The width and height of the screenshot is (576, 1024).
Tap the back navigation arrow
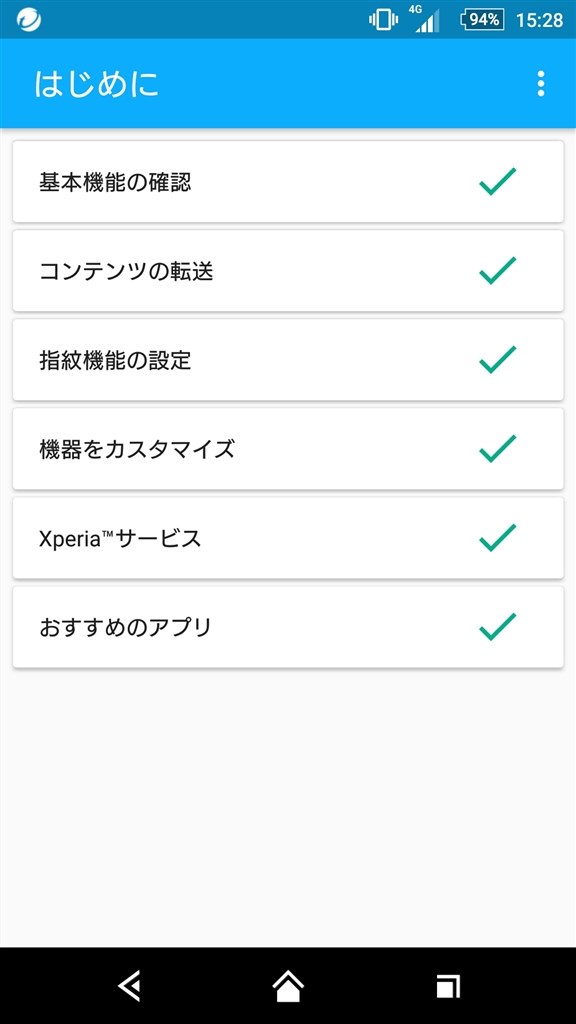coord(130,985)
